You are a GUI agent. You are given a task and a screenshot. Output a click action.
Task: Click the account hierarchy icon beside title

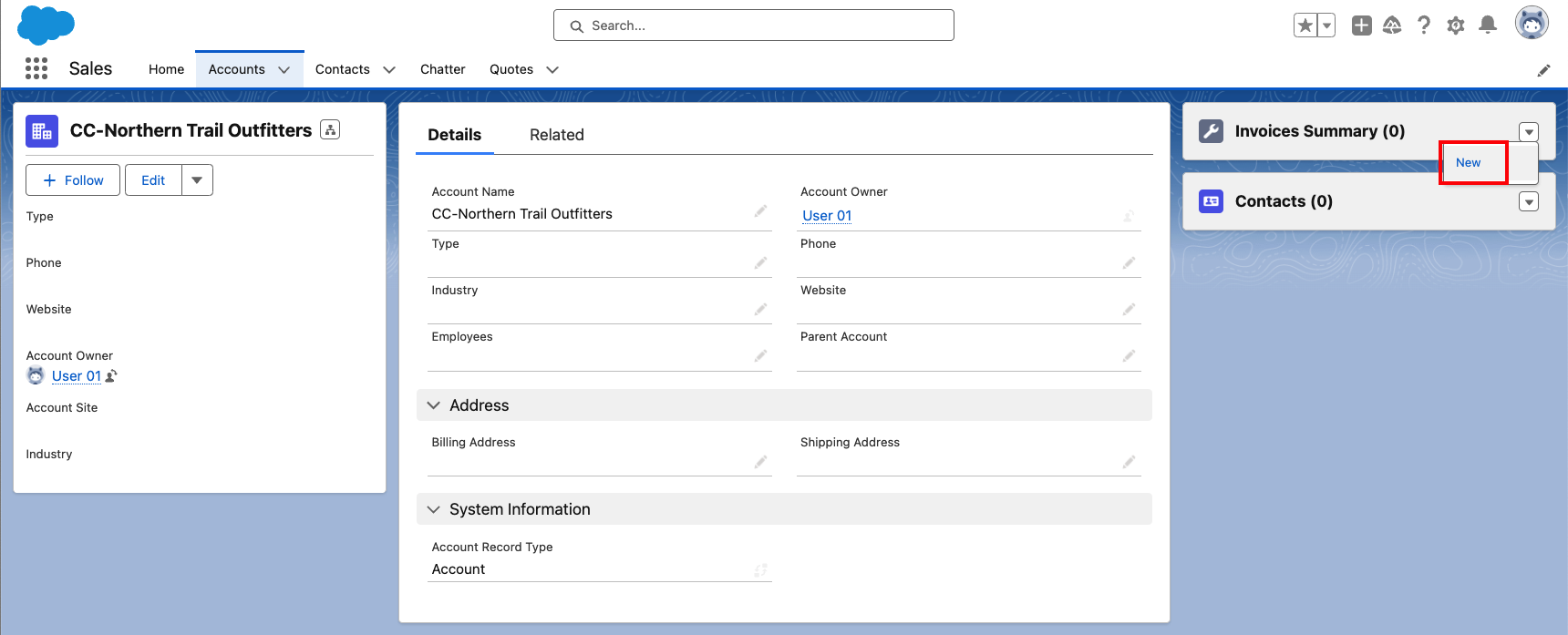(x=330, y=130)
